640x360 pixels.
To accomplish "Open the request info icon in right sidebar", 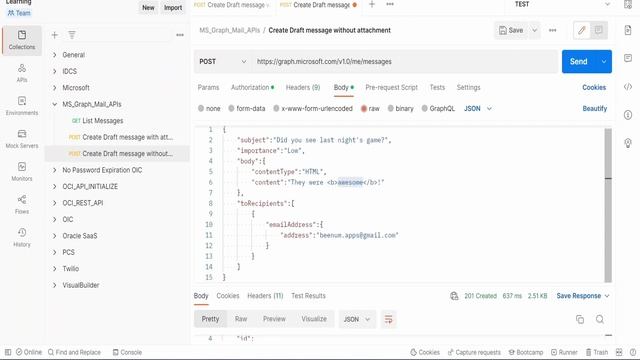I will tap(628, 115).
